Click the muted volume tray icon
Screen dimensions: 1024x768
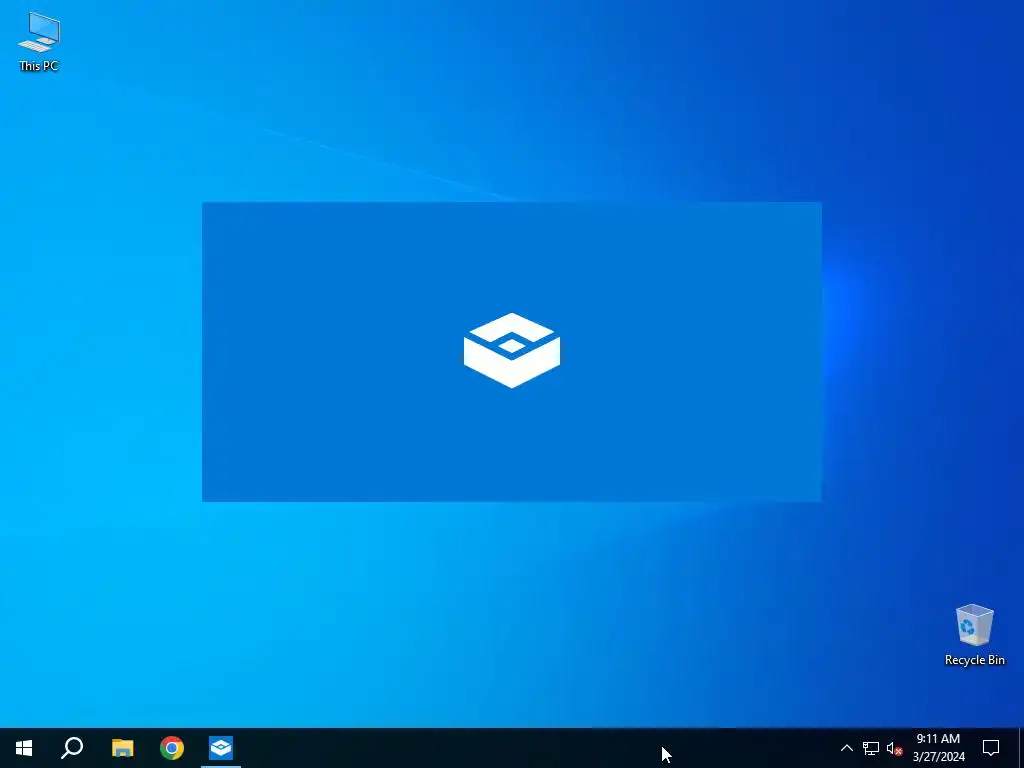(894, 748)
